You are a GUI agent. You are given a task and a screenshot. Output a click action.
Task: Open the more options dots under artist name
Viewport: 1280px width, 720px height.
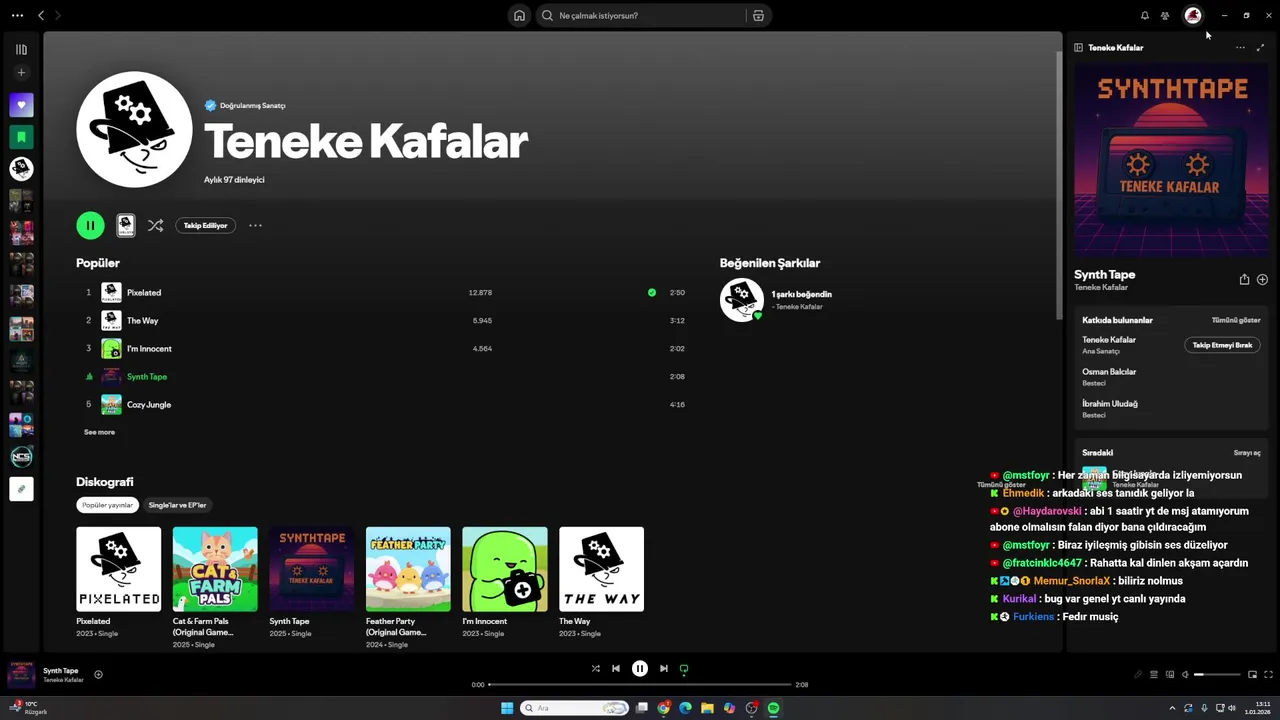255,226
